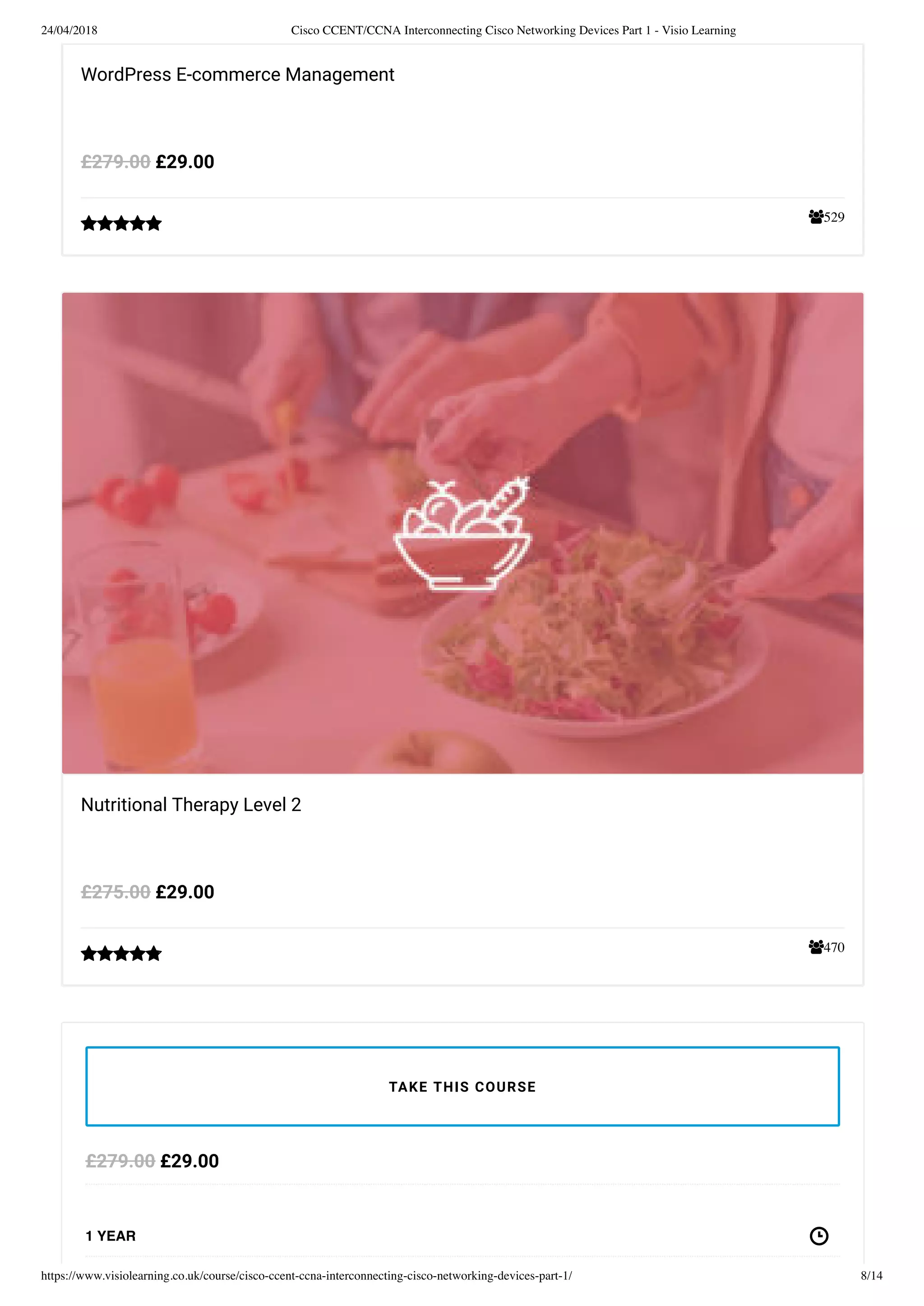Open the WordPress E-commerce Management course title
Image resolution: width=924 pixels, height=1306 pixels.
click(x=237, y=74)
